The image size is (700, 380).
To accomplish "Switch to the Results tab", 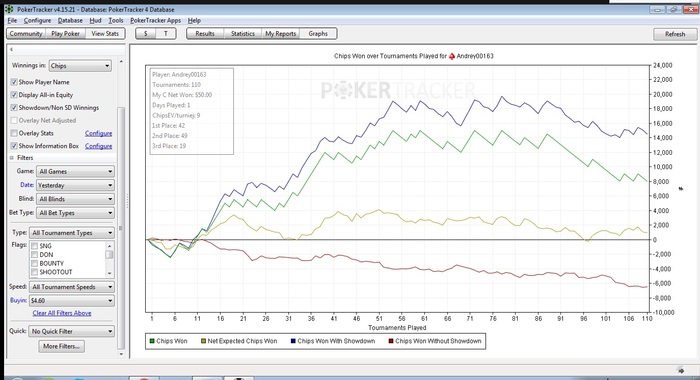I will [x=205, y=33].
